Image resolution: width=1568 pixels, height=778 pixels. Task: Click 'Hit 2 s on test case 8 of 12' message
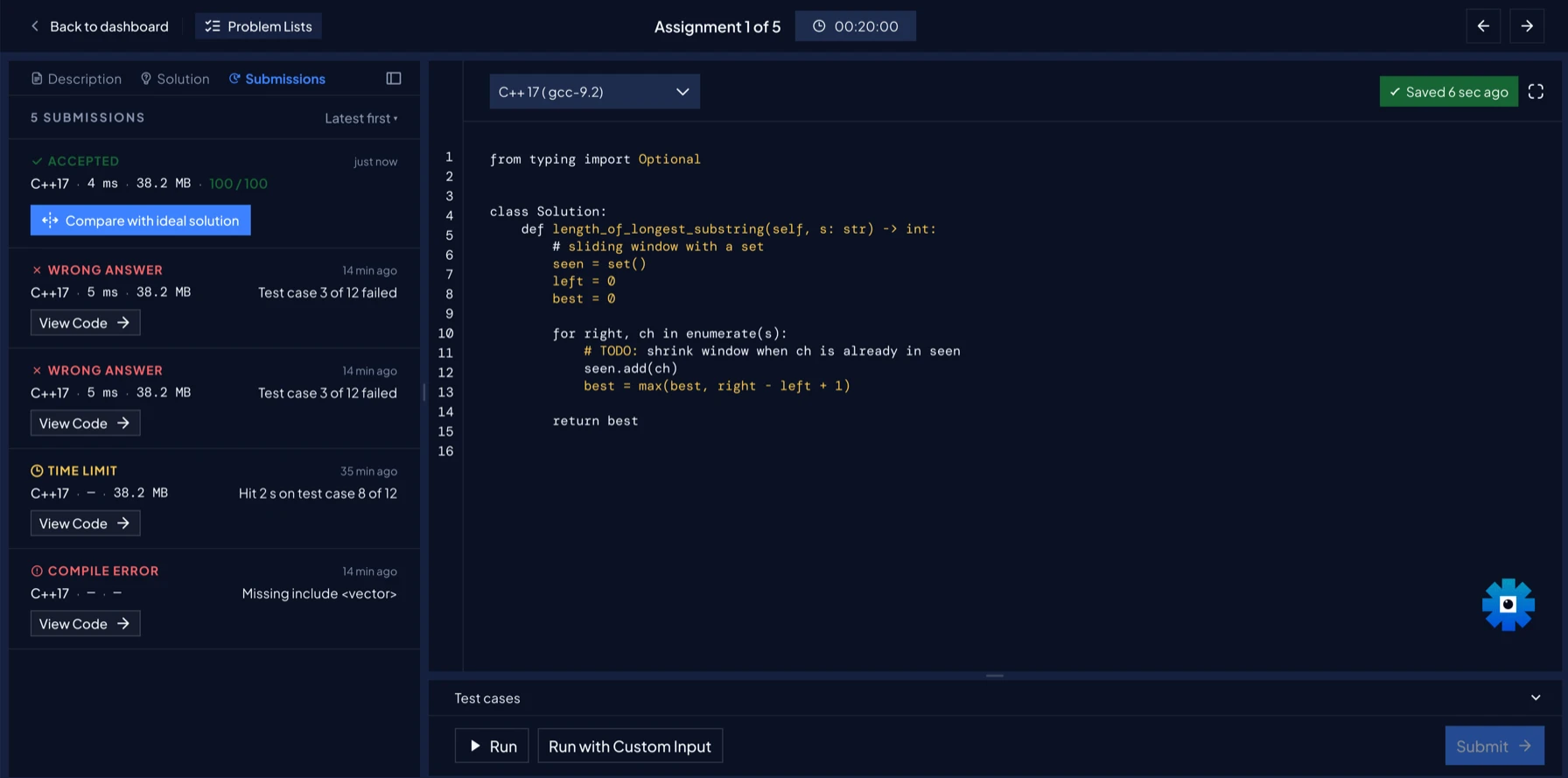[318, 494]
